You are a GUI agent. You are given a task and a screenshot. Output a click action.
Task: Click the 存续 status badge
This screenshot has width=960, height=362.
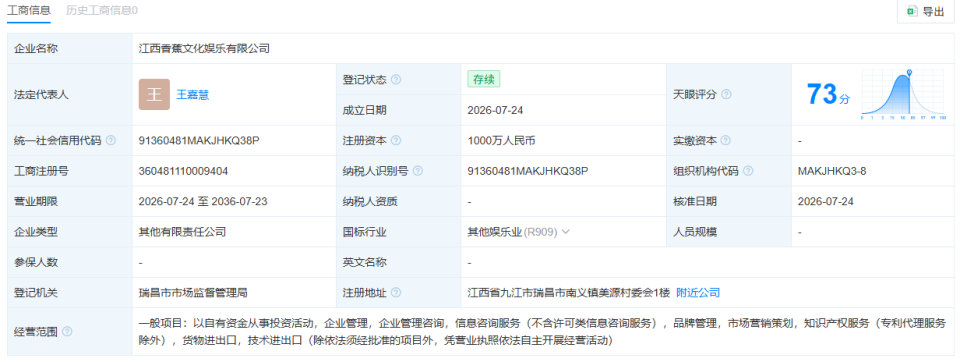coord(484,79)
